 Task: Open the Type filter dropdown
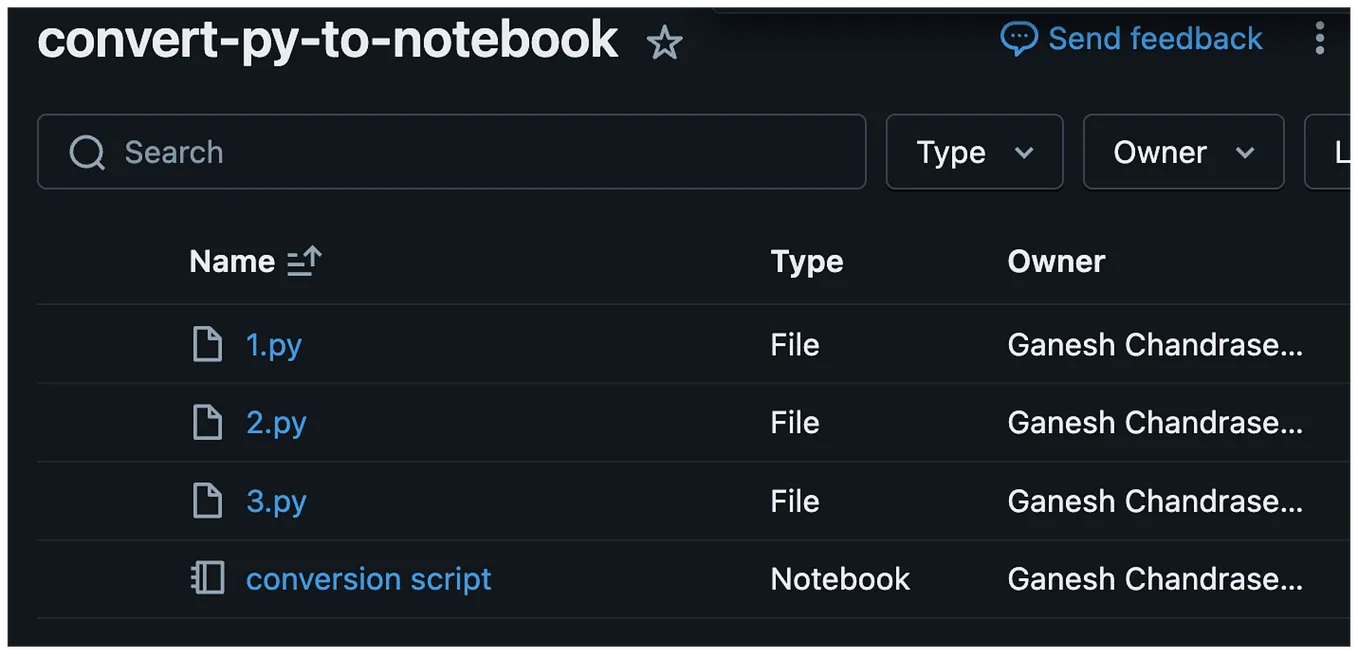974,152
